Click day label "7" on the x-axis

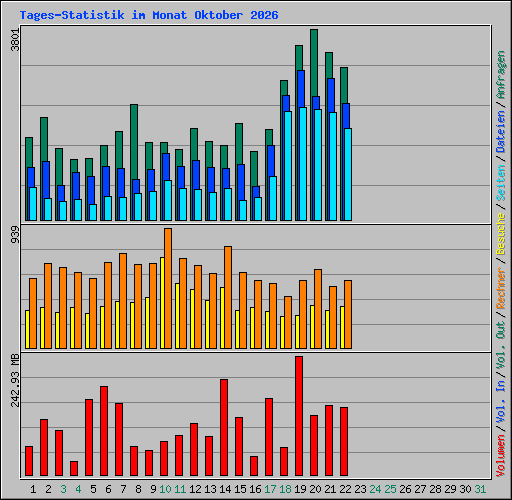pyautogui.click(x=123, y=489)
